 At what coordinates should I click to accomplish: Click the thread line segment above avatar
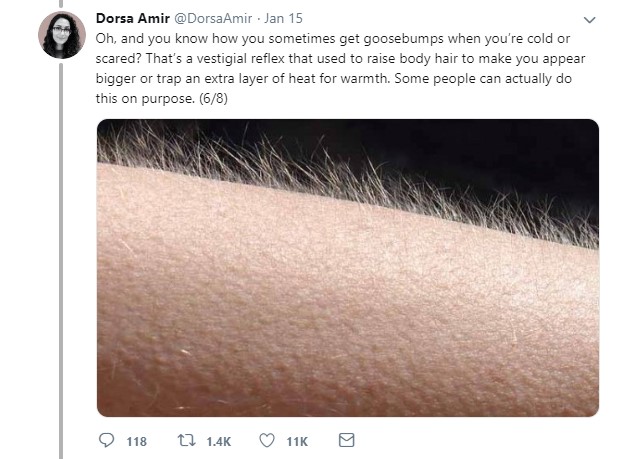pyautogui.click(x=61, y=4)
